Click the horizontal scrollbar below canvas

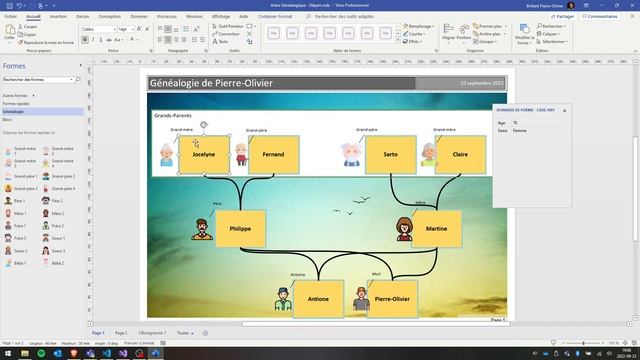pyautogui.click(x=376, y=324)
